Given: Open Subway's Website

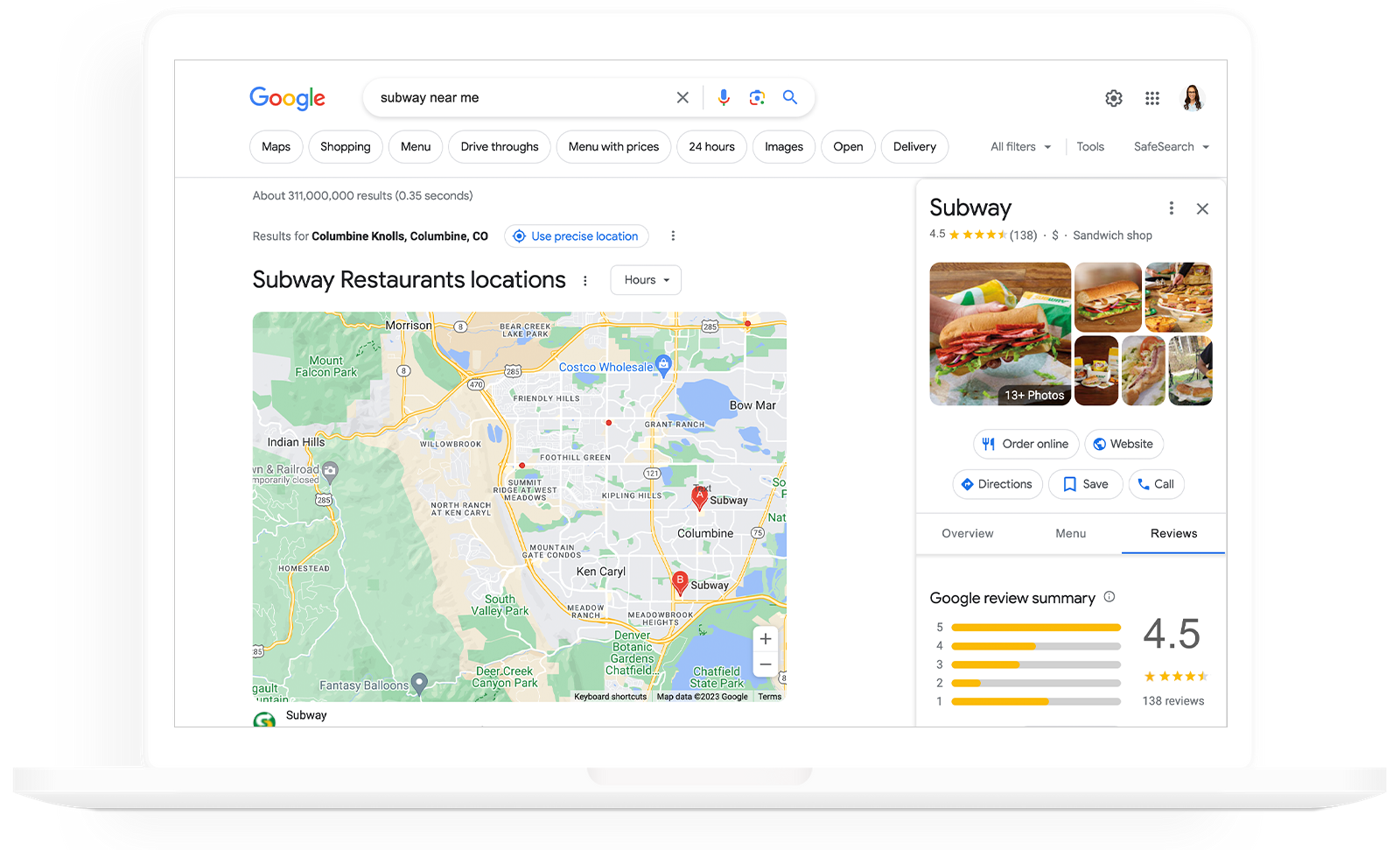Looking at the screenshot, I should point(1123,444).
